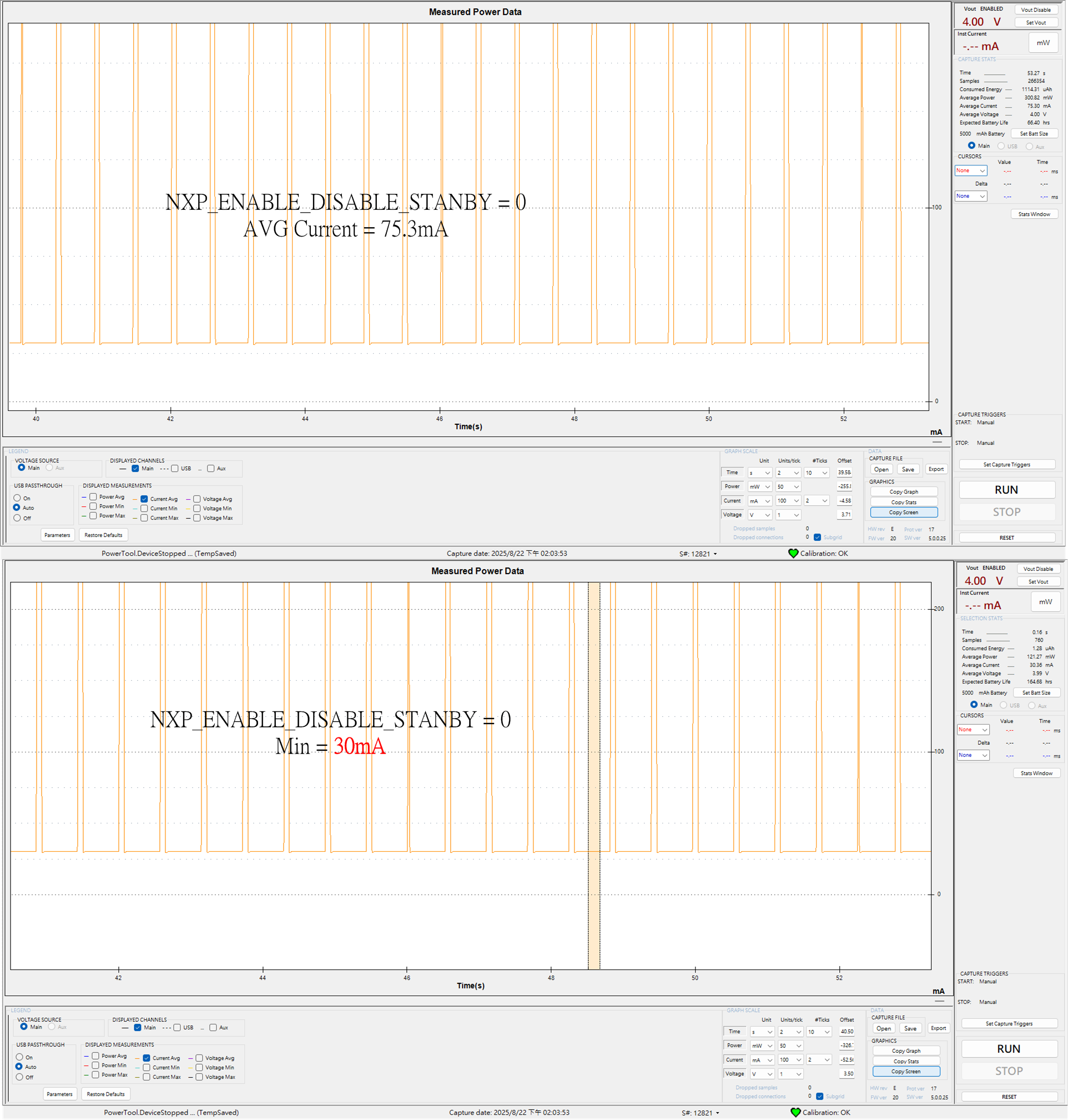
Task: Click the highlighted selection band on lower graph
Action: point(594,775)
